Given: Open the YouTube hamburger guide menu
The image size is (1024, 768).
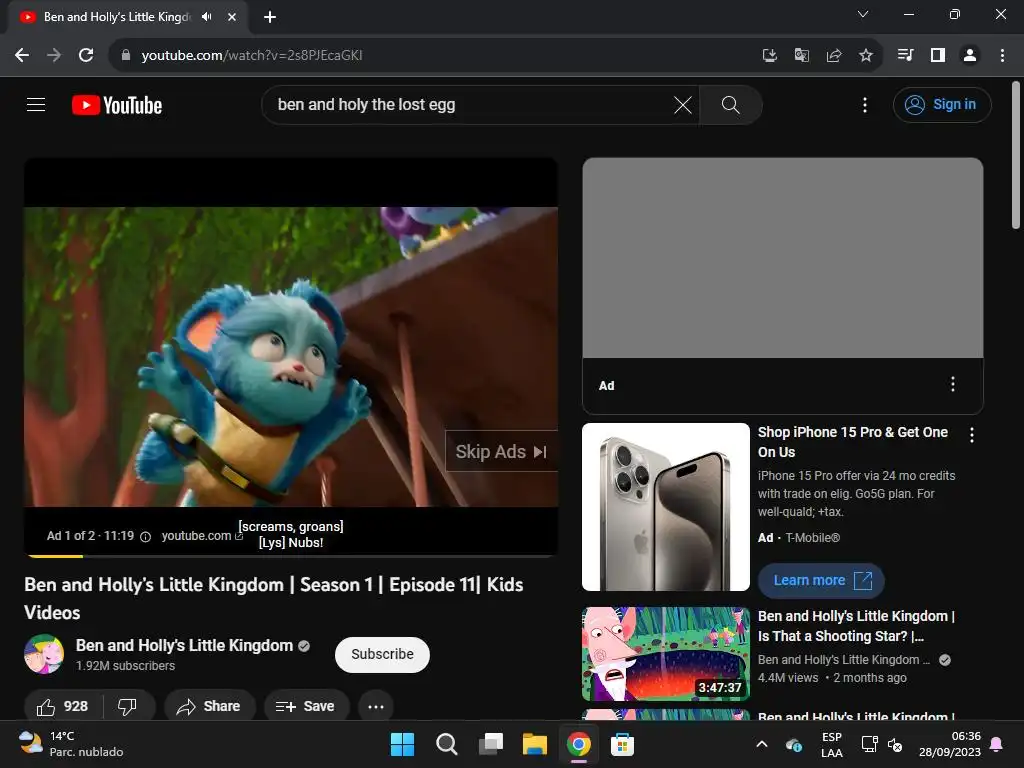Looking at the screenshot, I should (x=36, y=104).
